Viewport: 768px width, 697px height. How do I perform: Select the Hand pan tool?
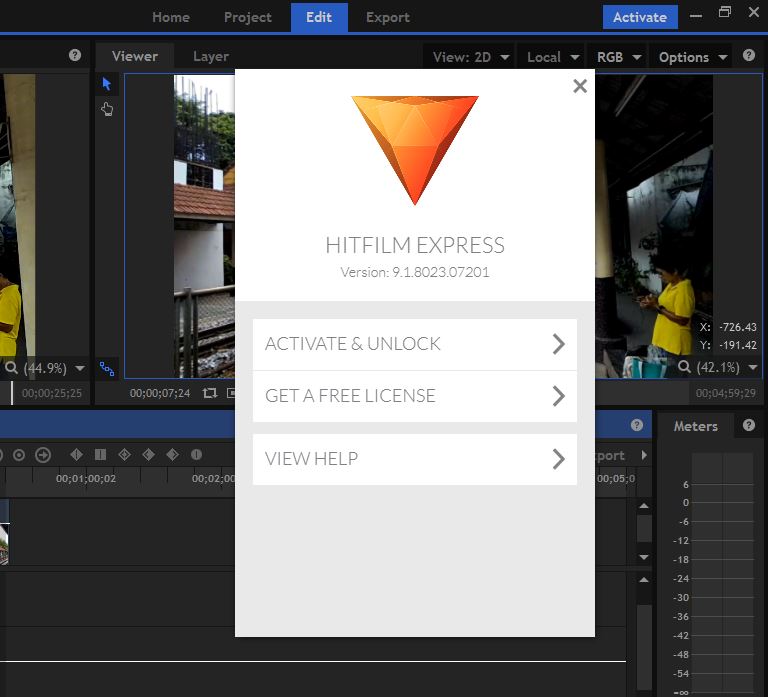107,109
